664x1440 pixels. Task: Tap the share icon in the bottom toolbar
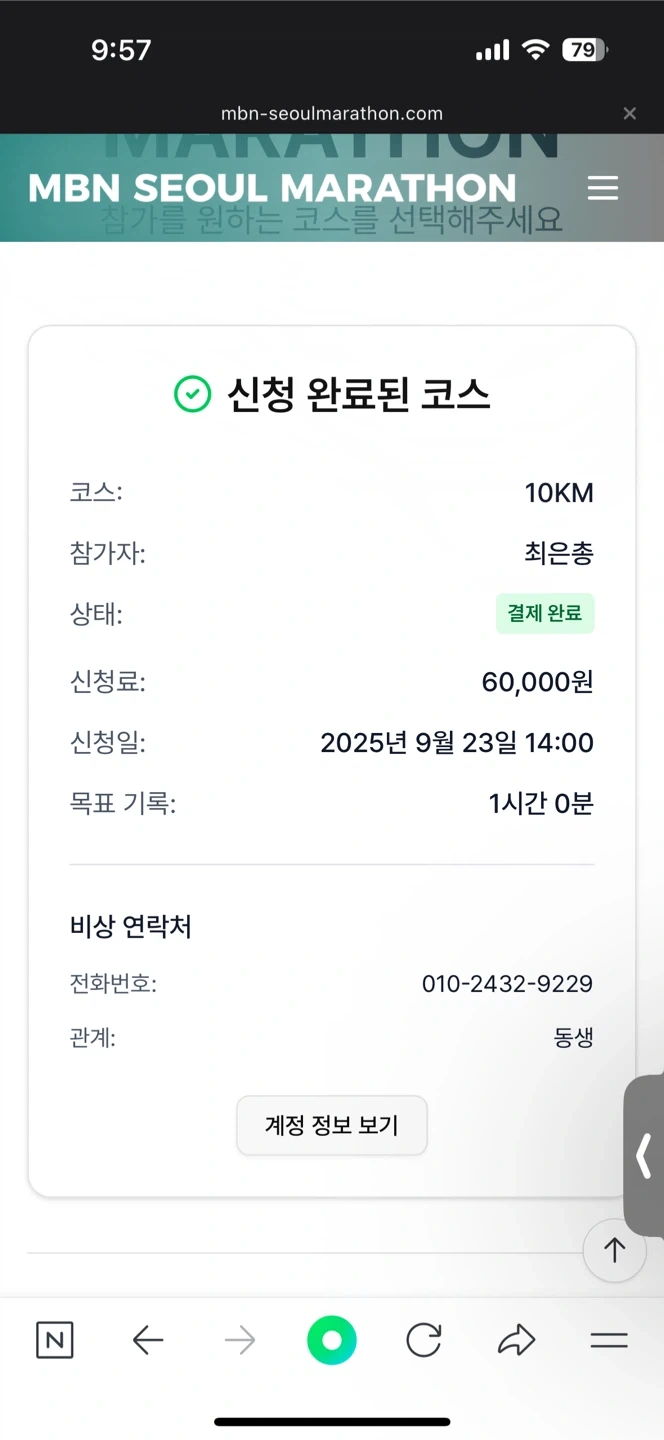click(517, 1340)
